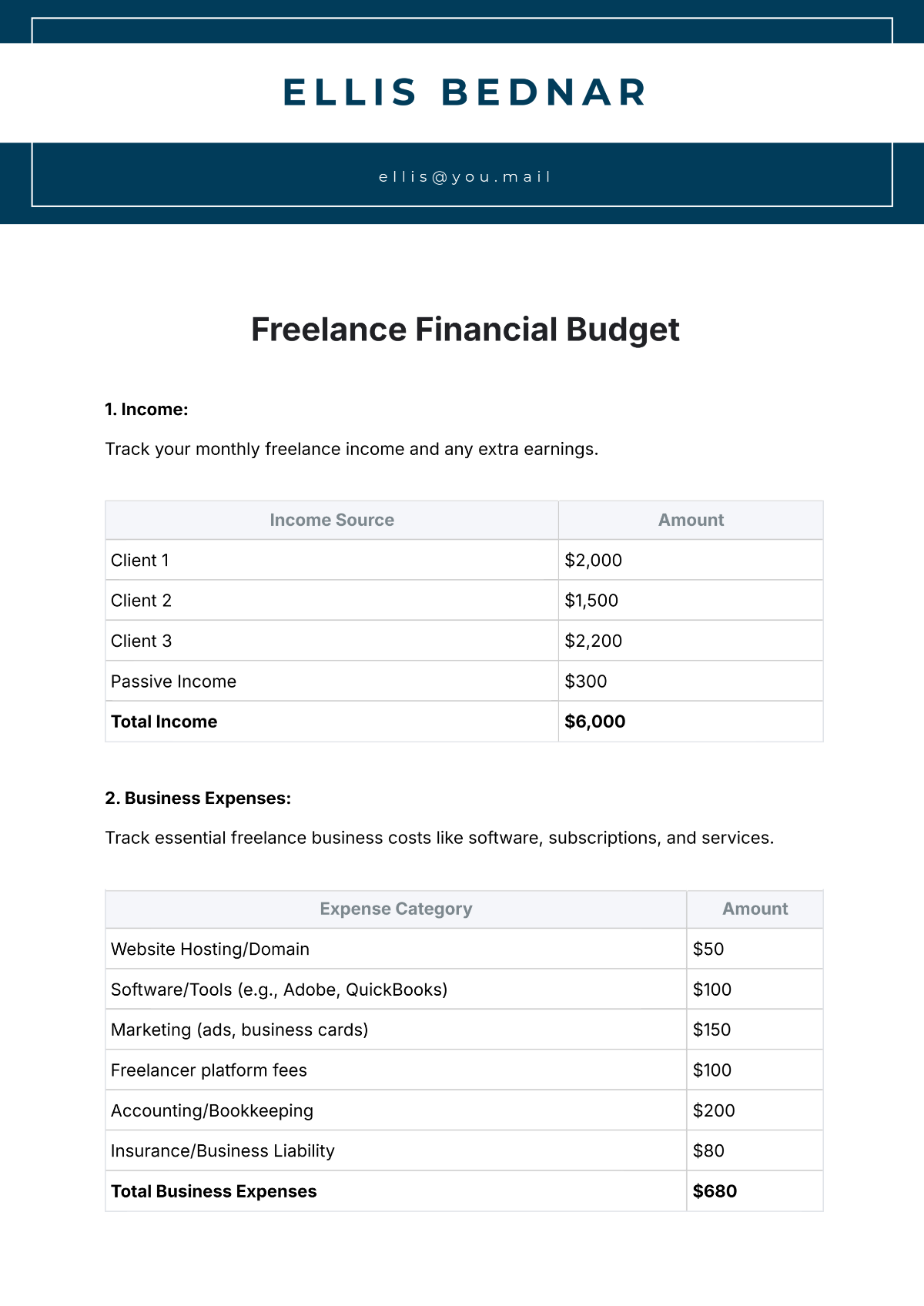Click the Amount header in the income table
The width and height of the screenshot is (924, 1306).
coord(691,521)
